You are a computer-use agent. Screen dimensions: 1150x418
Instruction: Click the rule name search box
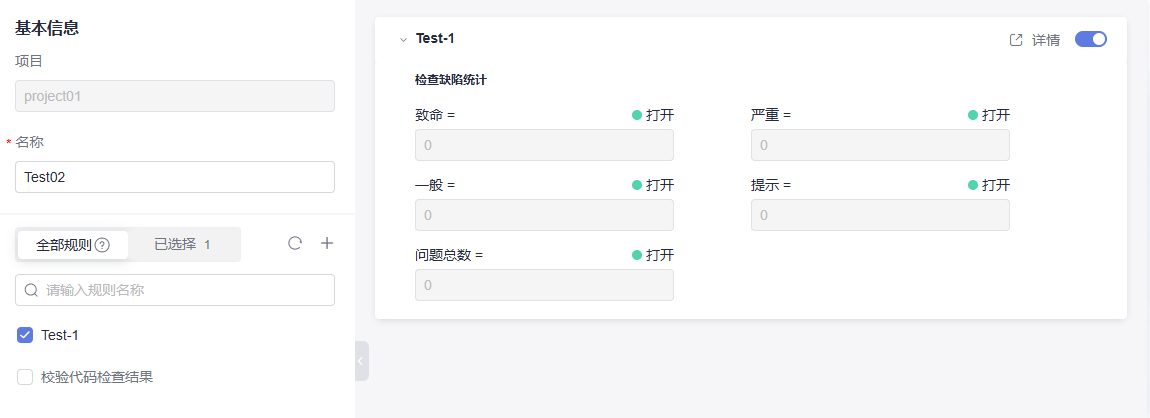(x=185, y=290)
